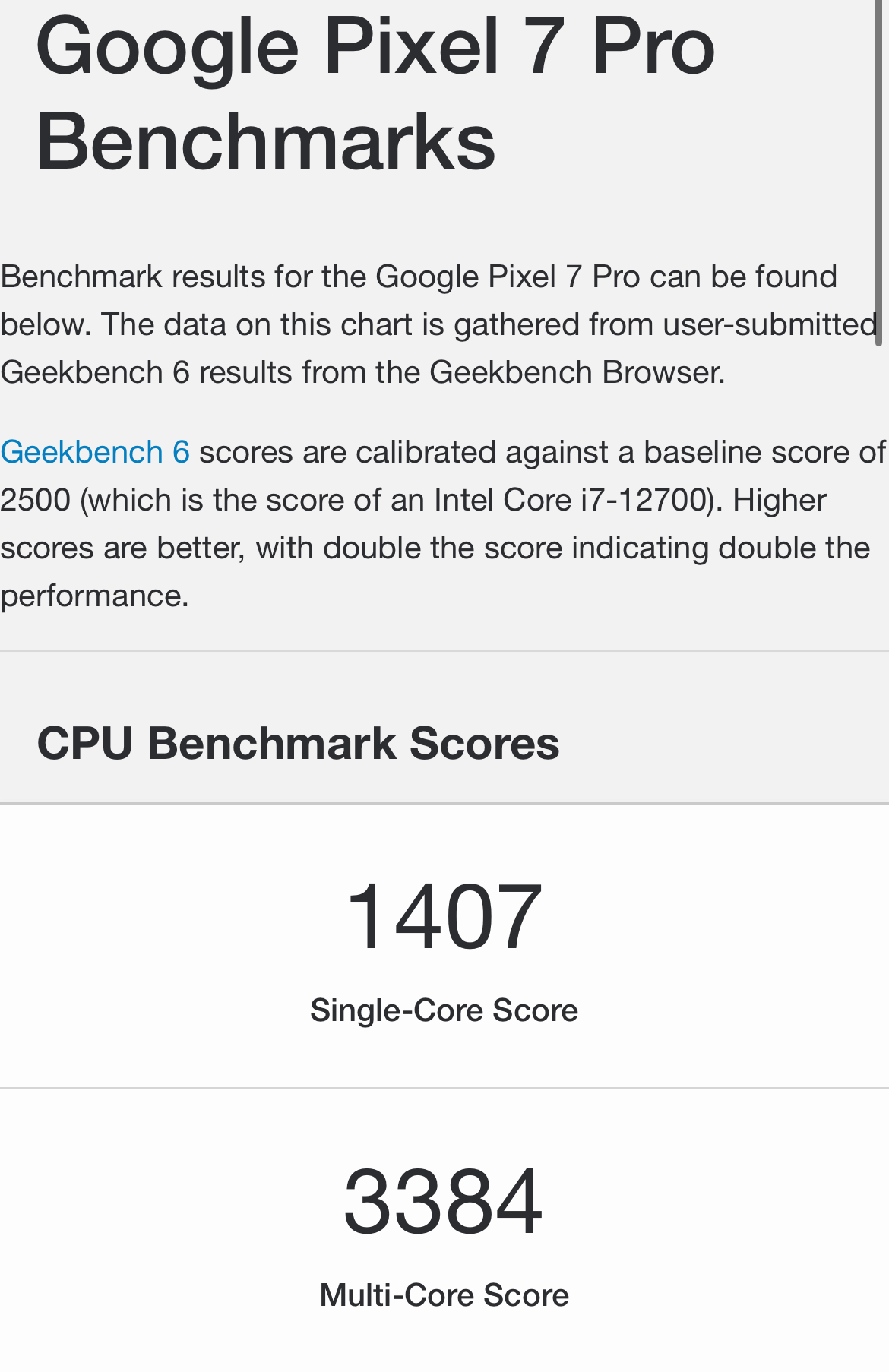Viewport: 889px width, 1372px height.
Task: Click the word Benchmarks in the title
Action: coord(266,141)
